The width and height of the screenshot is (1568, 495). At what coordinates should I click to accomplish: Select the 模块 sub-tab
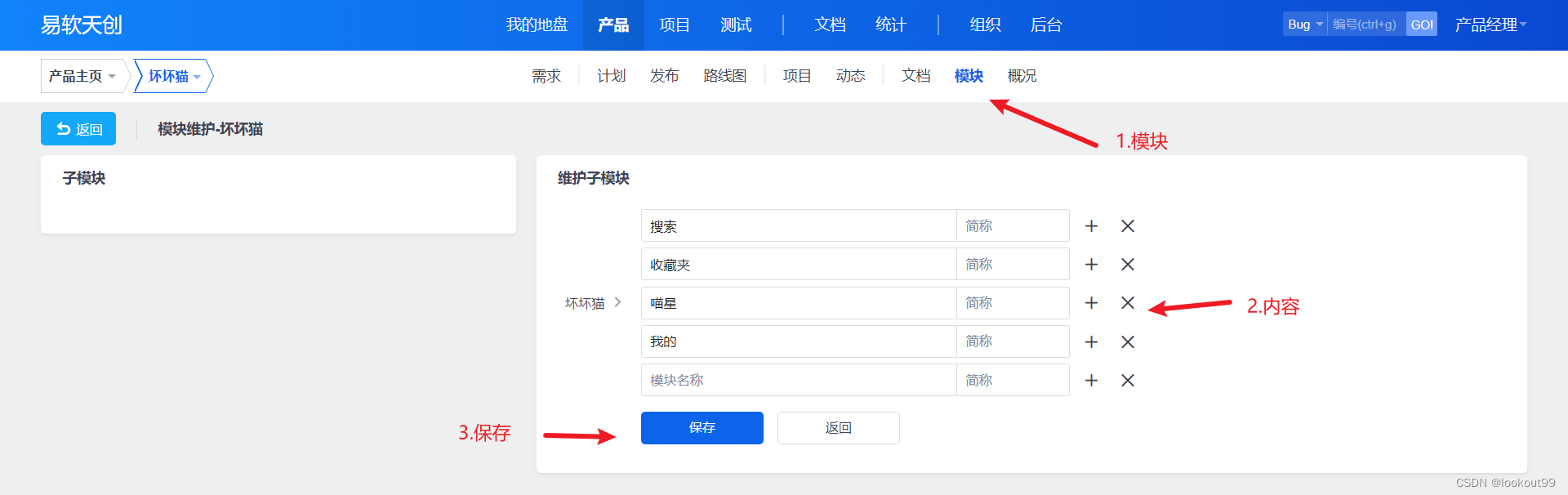969,76
